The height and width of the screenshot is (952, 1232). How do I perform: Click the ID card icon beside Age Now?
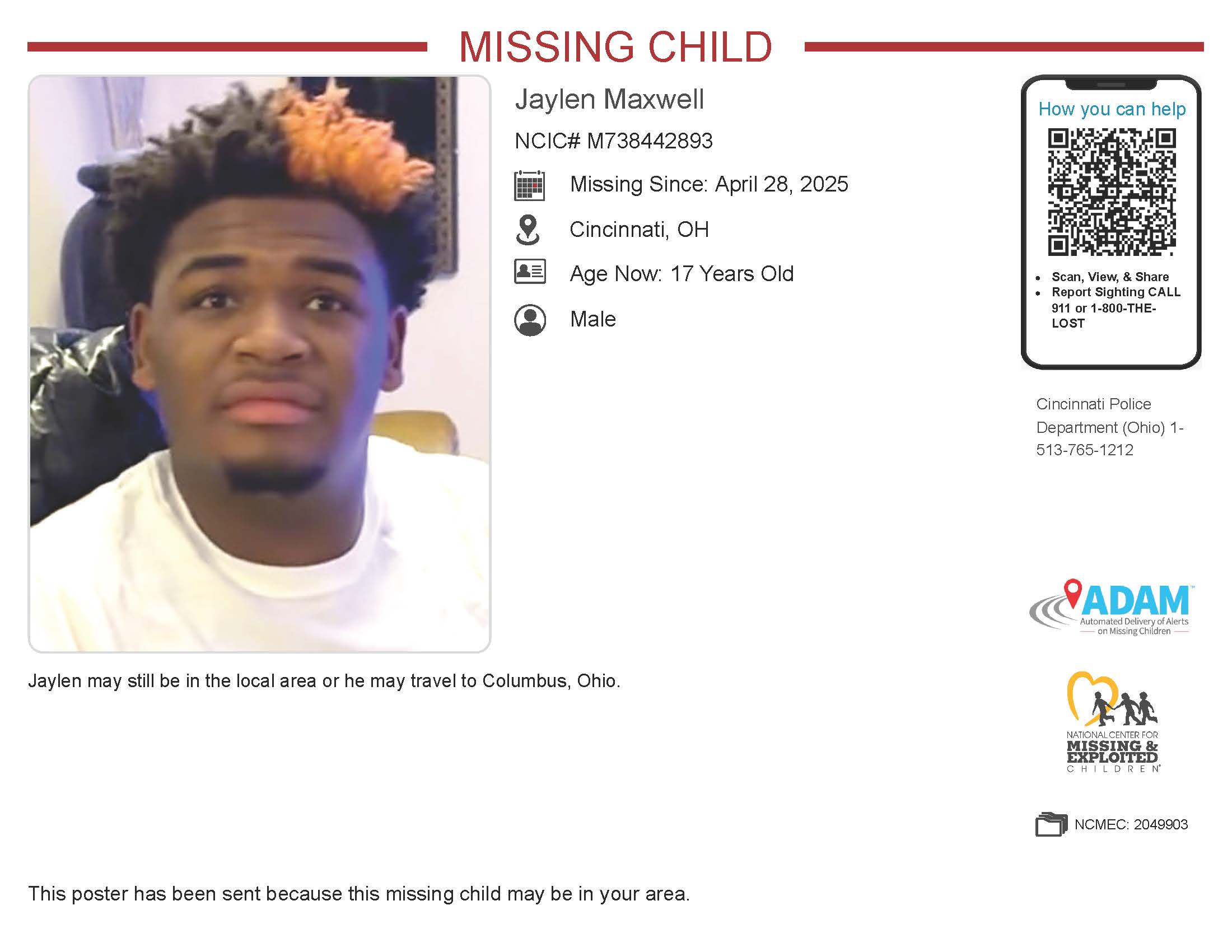coord(530,271)
